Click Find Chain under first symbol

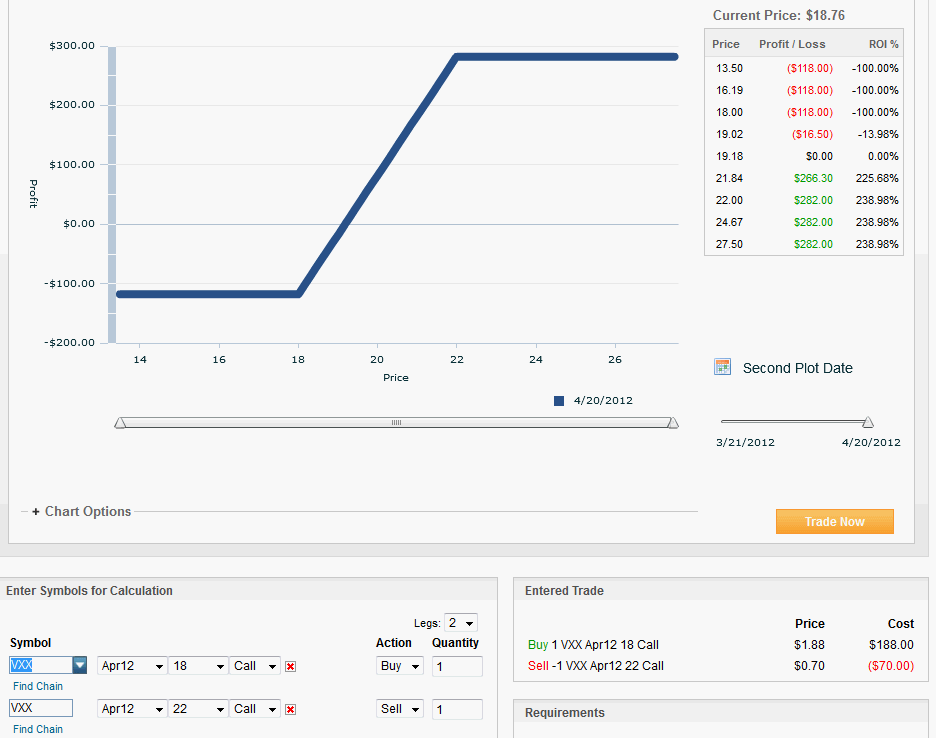tap(38, 686)
